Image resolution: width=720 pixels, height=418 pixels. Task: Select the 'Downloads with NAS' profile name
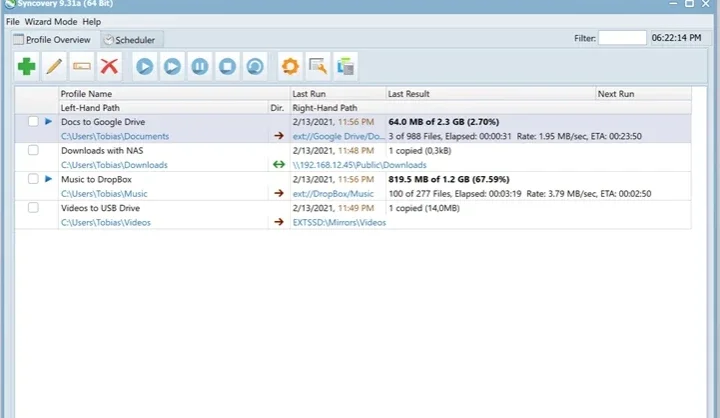[x=102, y=150]
